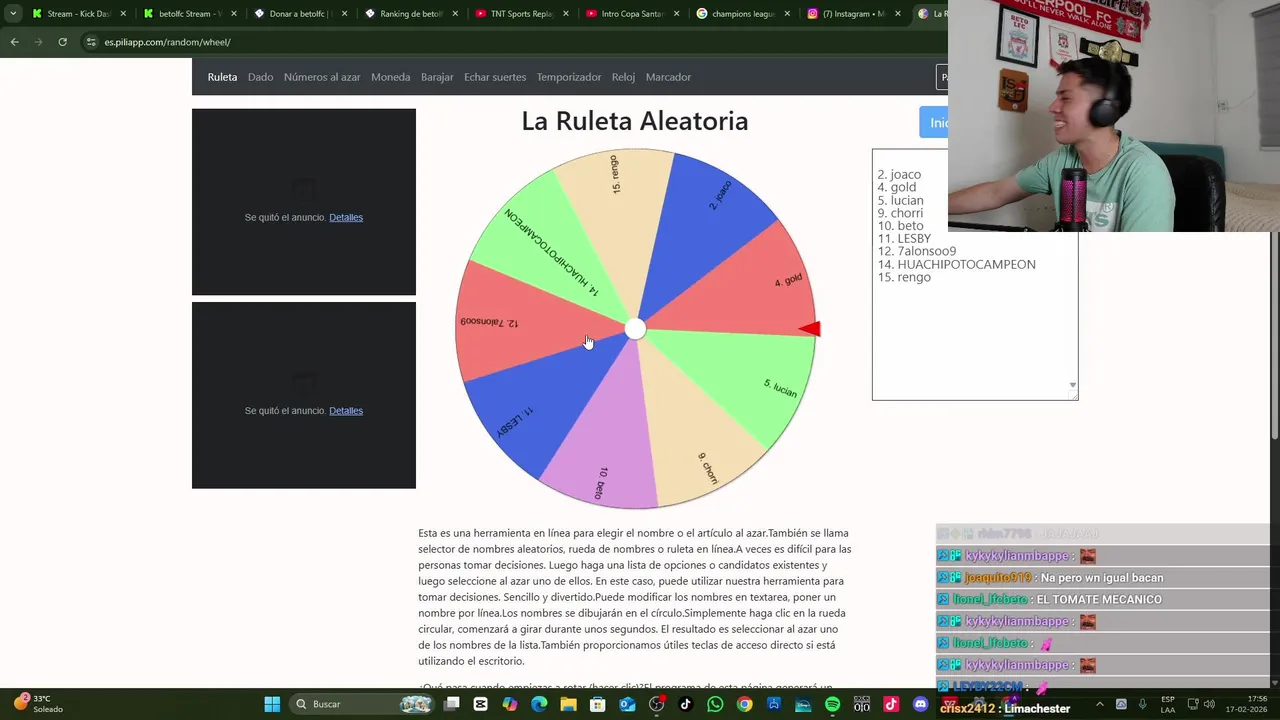Select Ruleta in the site navbar

(222, 77)
